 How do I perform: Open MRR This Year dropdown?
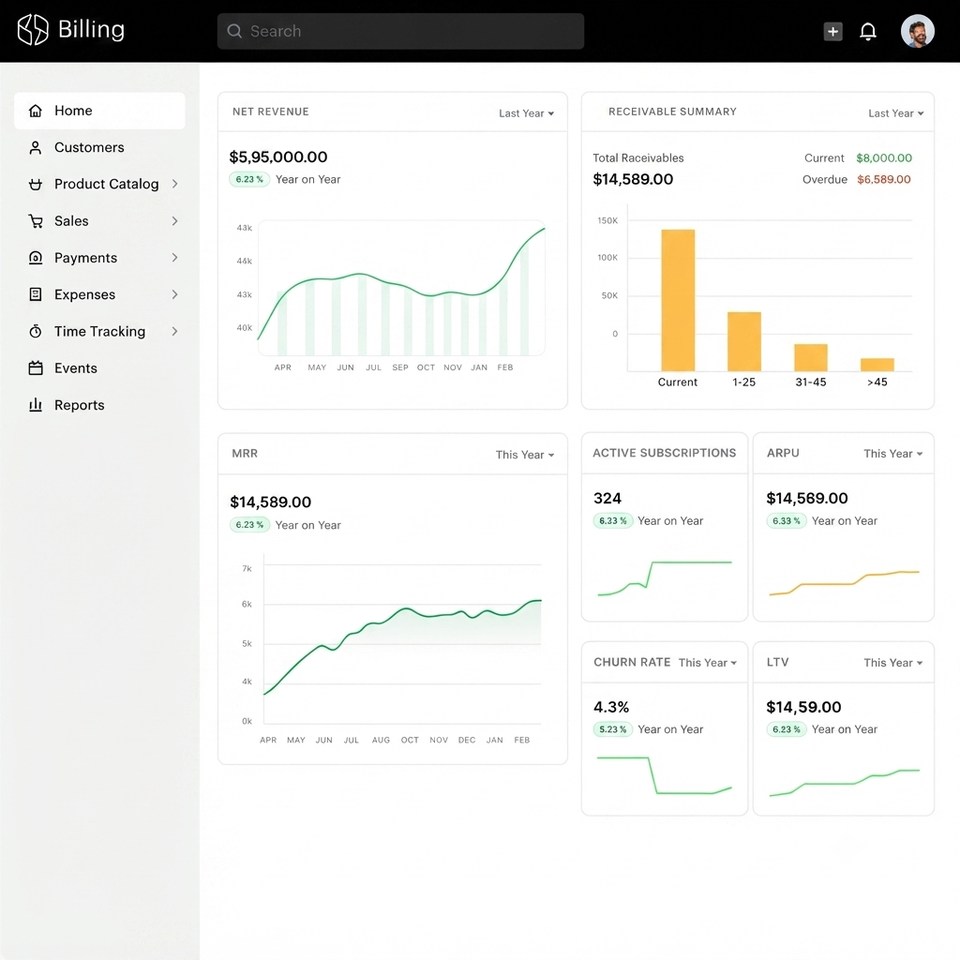525,455
